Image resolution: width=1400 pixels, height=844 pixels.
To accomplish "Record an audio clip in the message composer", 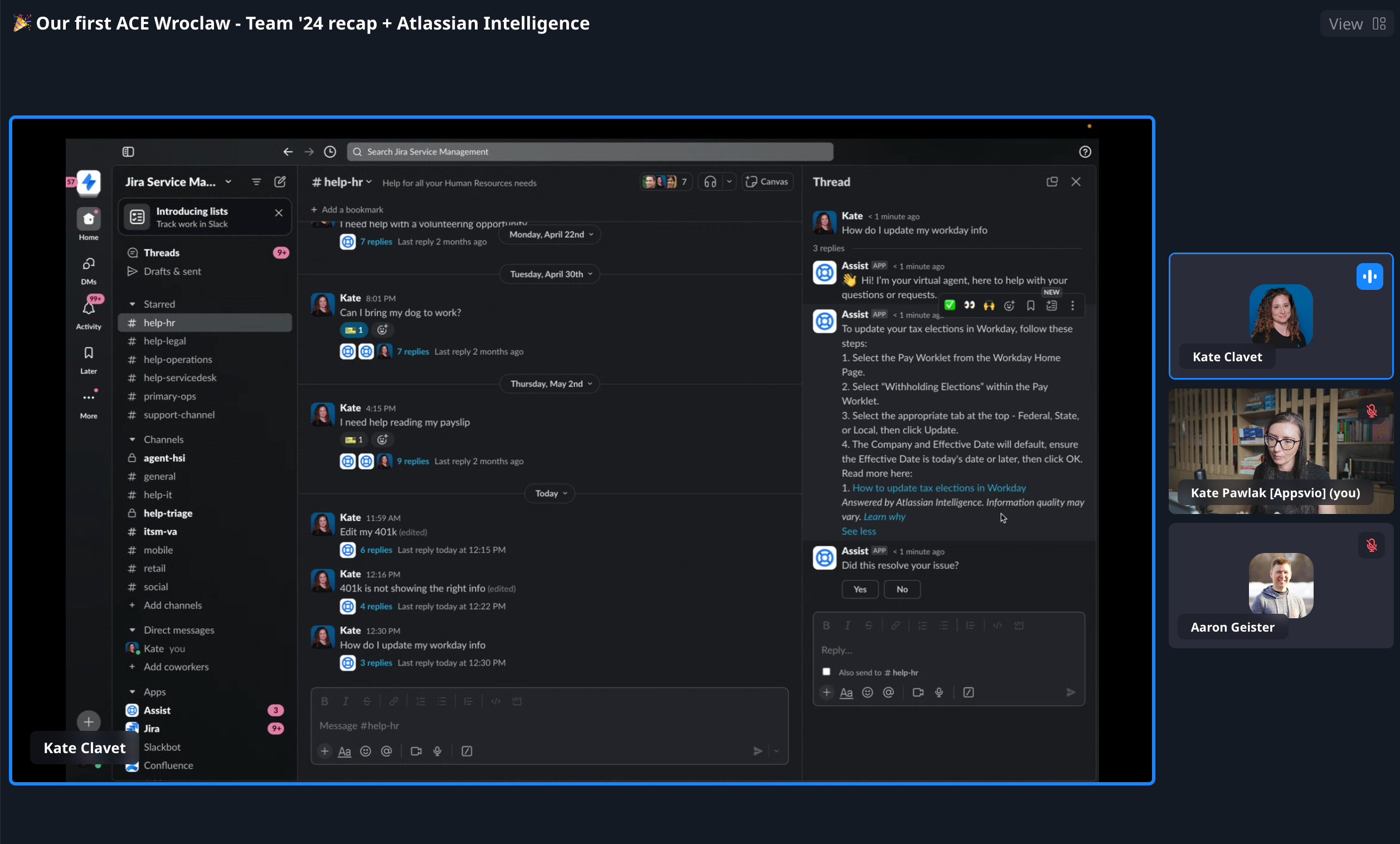I will click(x=437, y=751).
